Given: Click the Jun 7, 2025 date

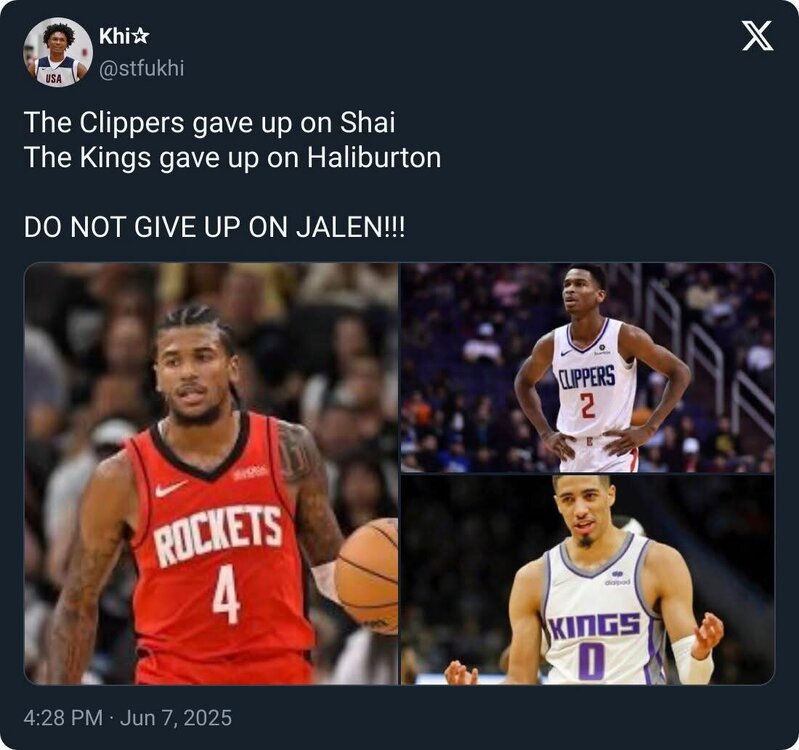Looking at the screenshot, I should coord(176,717).
